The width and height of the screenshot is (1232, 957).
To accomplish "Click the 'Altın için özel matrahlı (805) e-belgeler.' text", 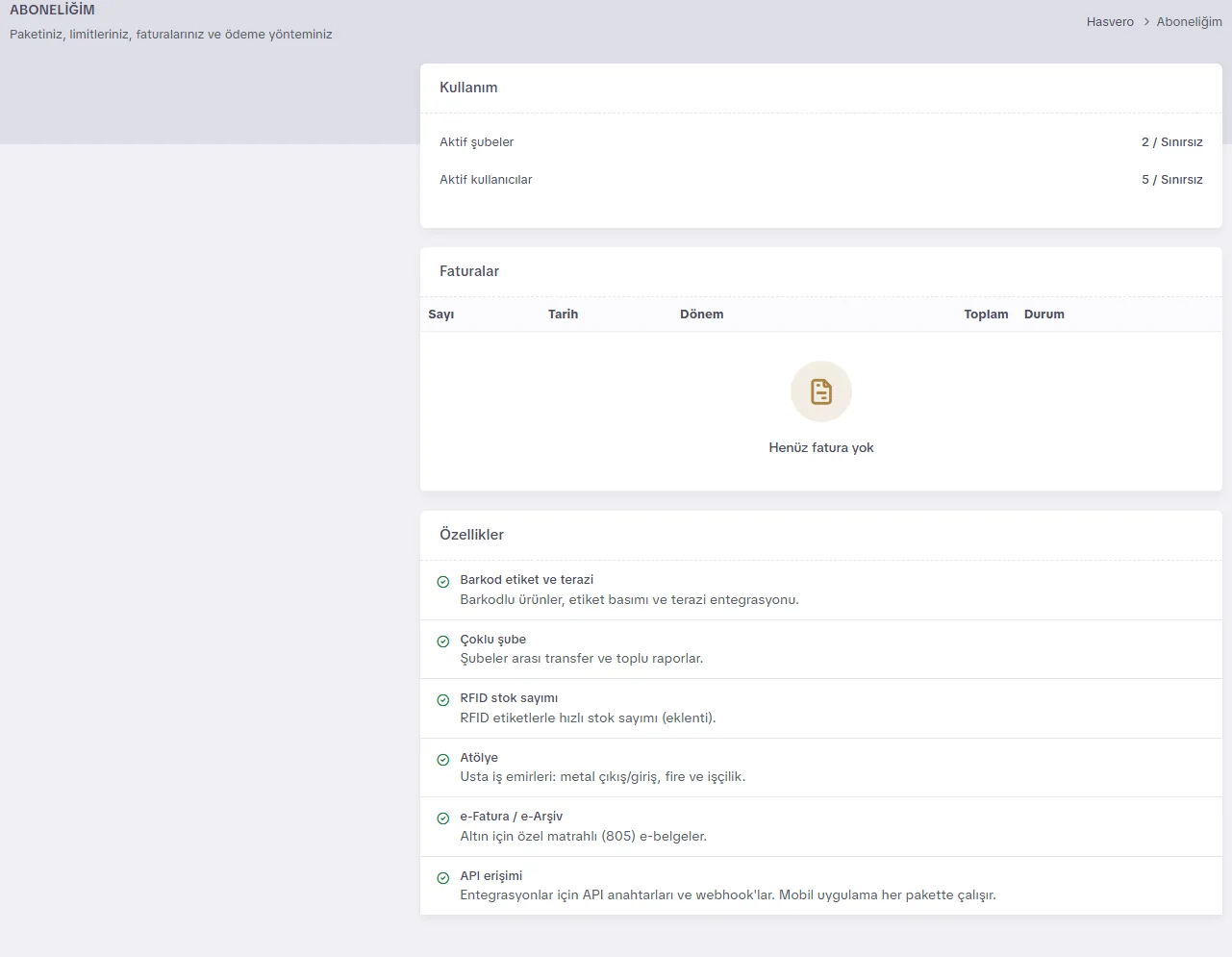I will [584, 837].
